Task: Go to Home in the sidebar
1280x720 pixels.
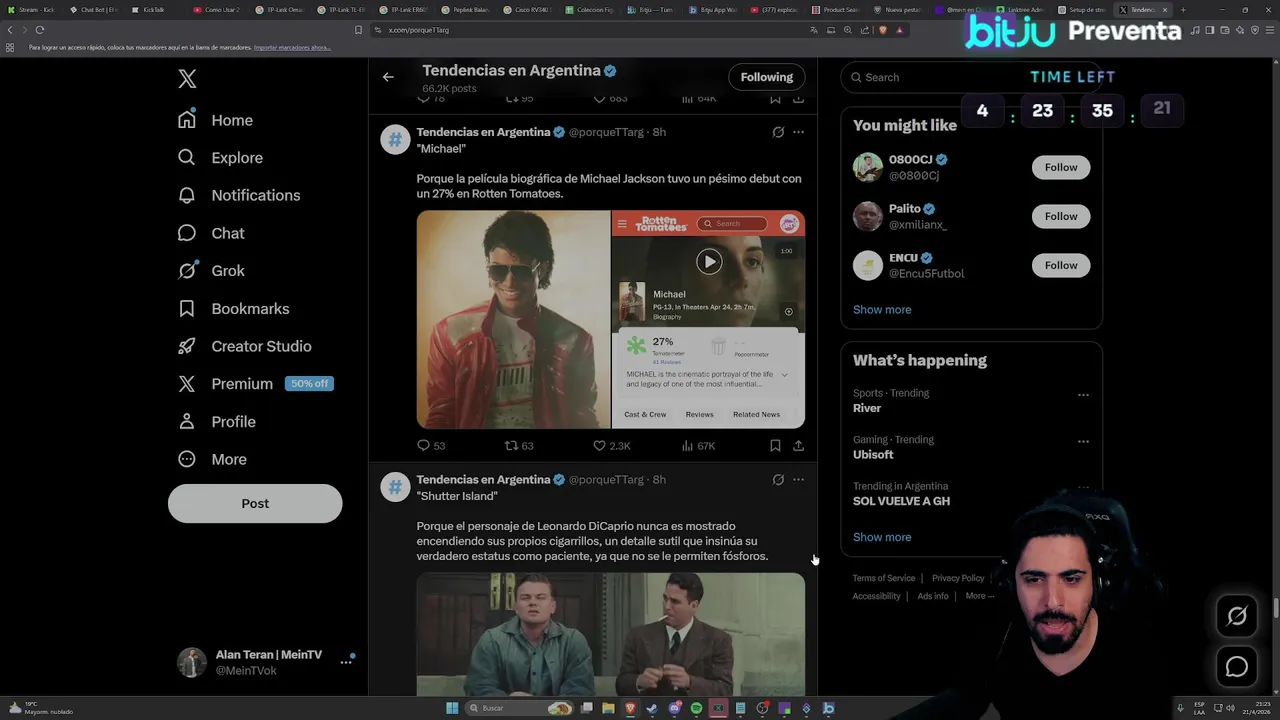Action: 215,120
